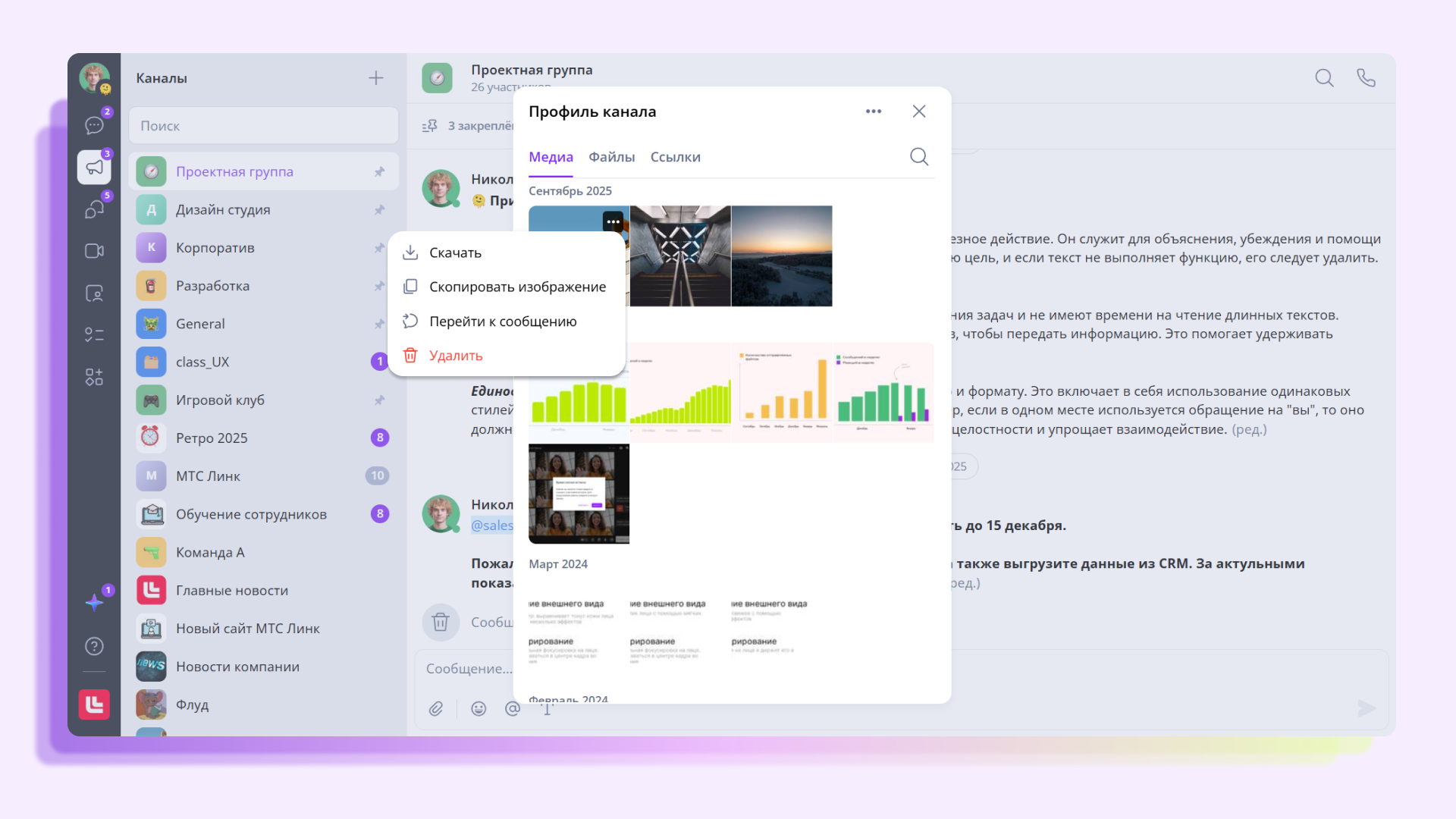This screenshot has height=819, width=1456.
Task: Click the Поиск channel search field
Action: (x=263, y=126)
